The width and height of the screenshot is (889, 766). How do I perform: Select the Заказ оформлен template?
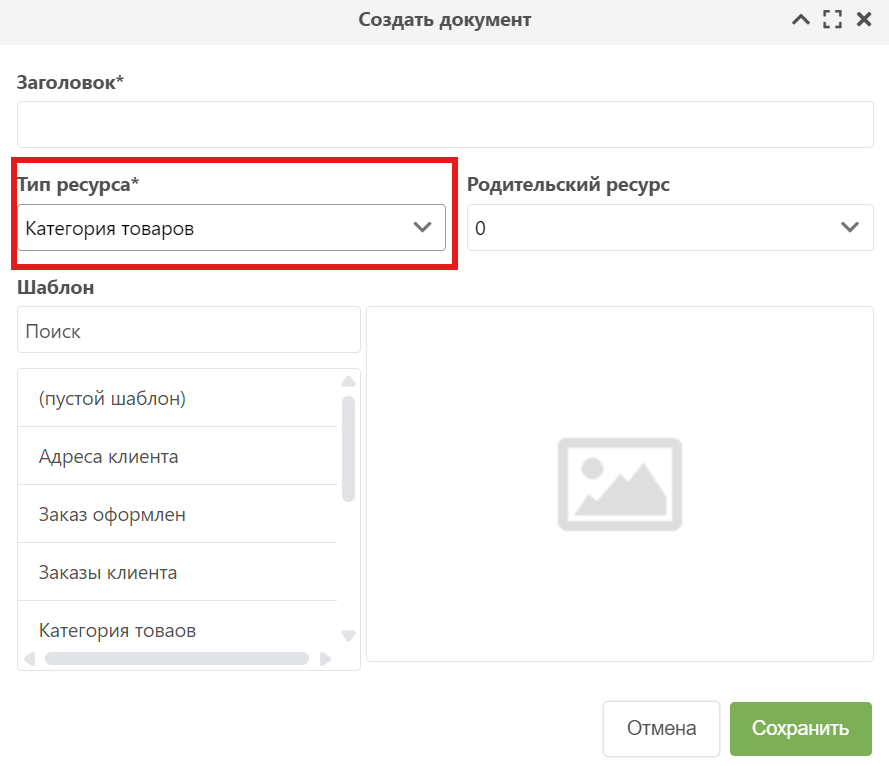click(x=112, y=515)
